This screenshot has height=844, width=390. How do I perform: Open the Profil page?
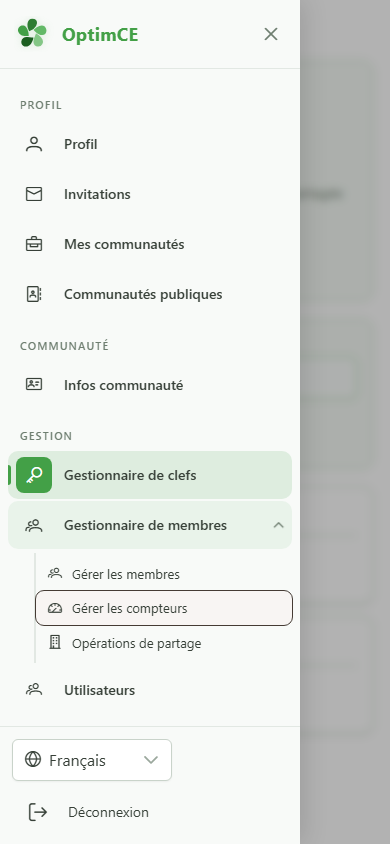point(150,144)
